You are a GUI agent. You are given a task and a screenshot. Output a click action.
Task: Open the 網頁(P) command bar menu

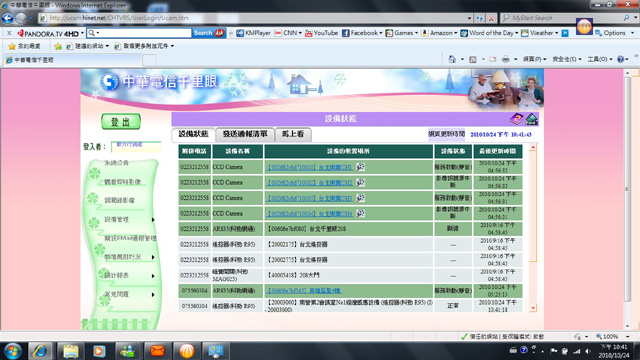[534, 60]
